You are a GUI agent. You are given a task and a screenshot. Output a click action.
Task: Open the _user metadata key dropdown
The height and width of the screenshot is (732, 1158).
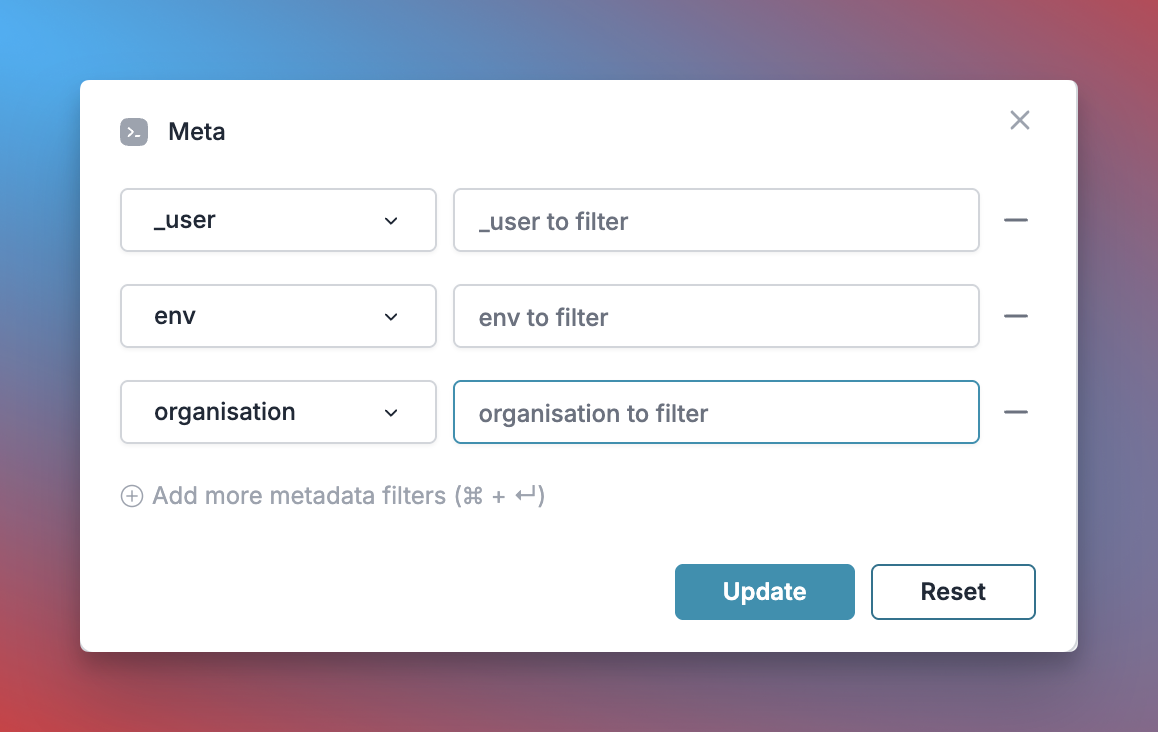278,220
